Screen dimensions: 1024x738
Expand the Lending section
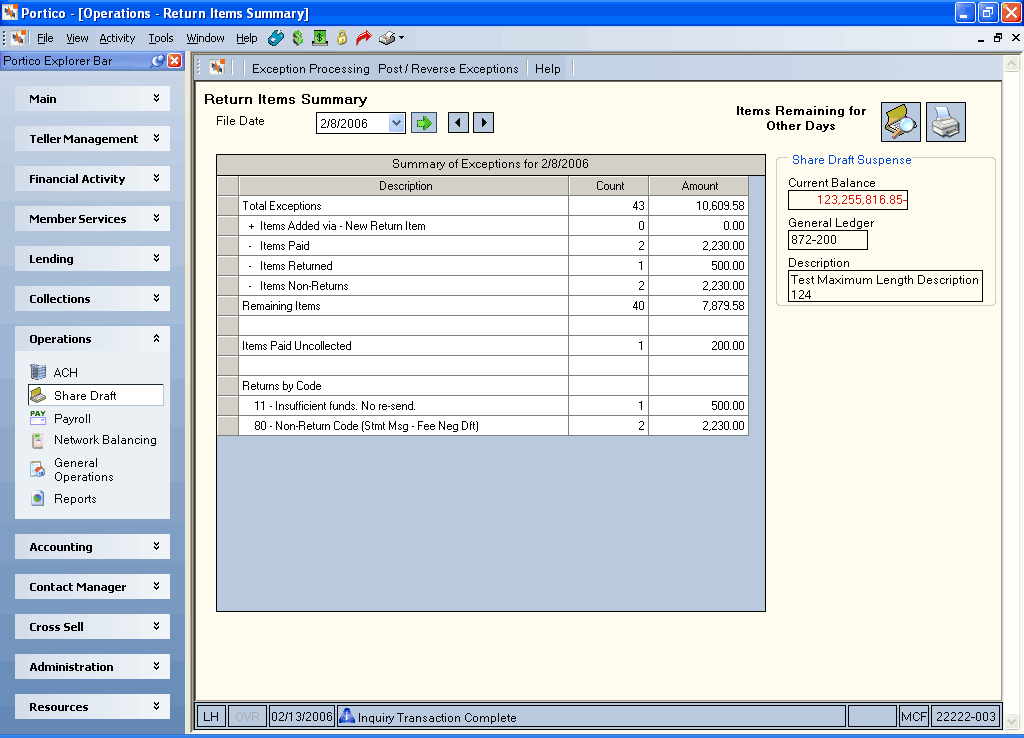click(x=92, y=259)
